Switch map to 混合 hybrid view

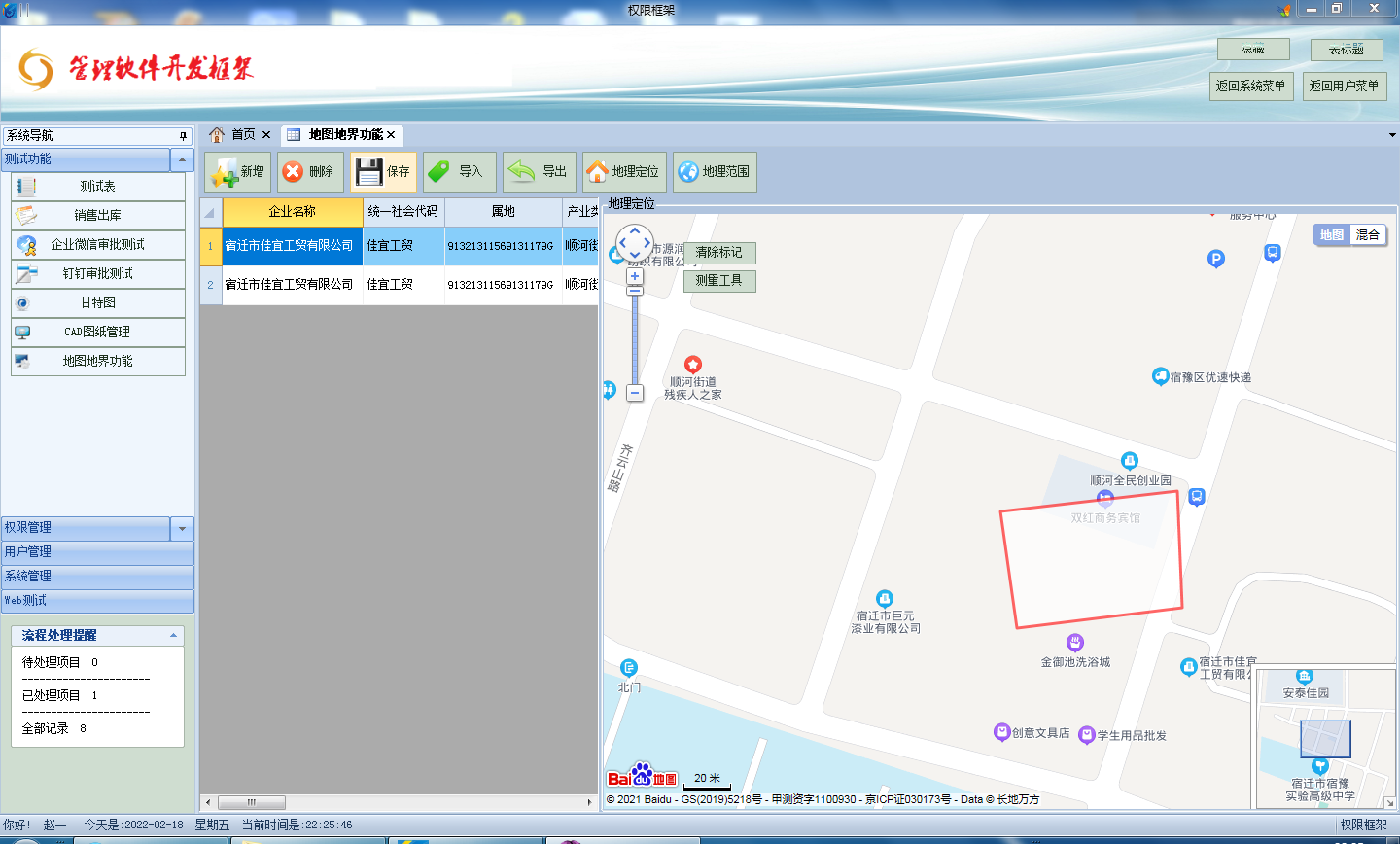tap(1368, 235)
